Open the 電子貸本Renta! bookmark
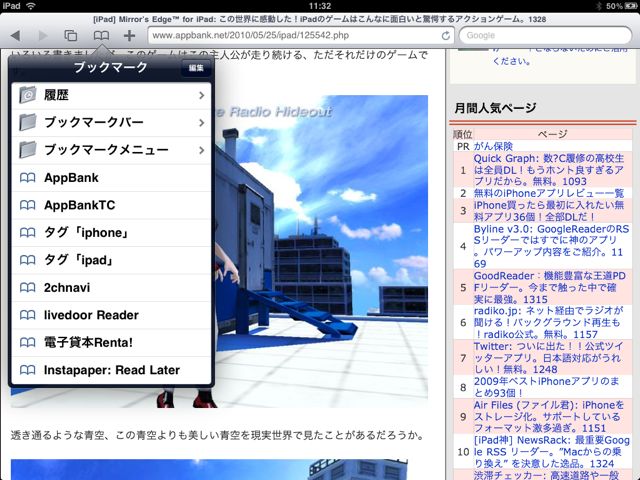Image resolution: width=640 pixels, height=480 pixels. tap(111, 342)
